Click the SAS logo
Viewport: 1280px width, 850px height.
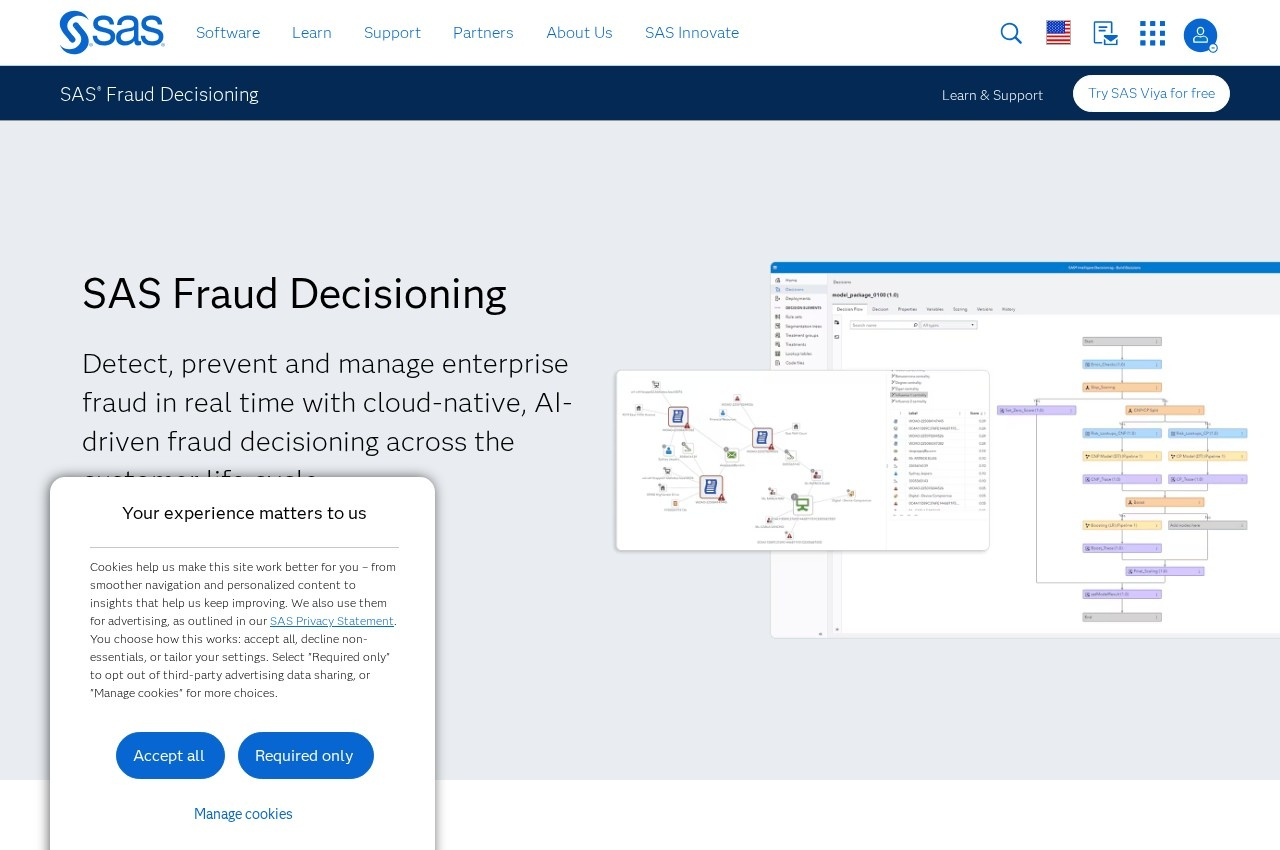click(112, 32)
